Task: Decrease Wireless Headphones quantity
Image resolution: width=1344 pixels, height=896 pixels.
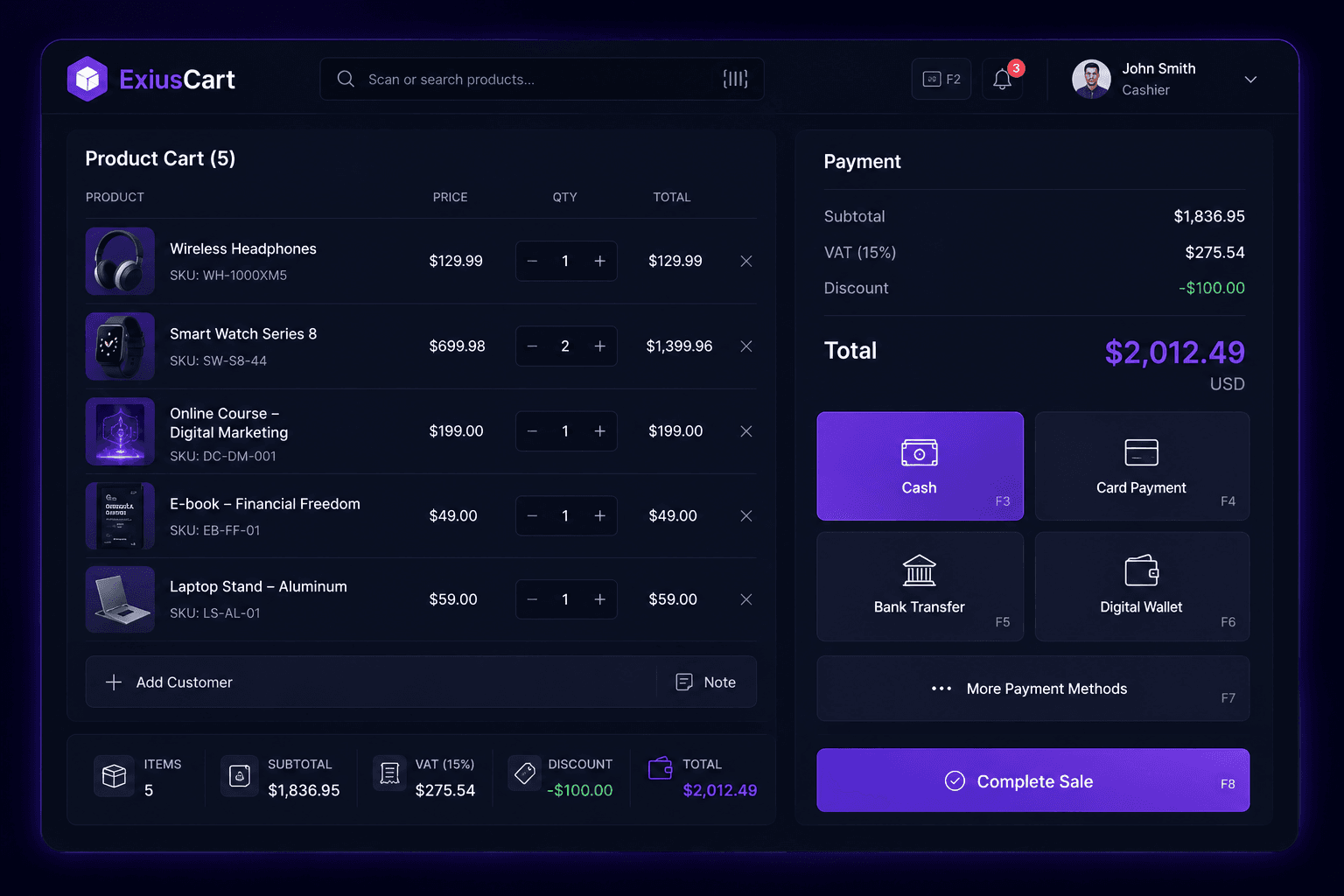Action: [x=532, y=261]
